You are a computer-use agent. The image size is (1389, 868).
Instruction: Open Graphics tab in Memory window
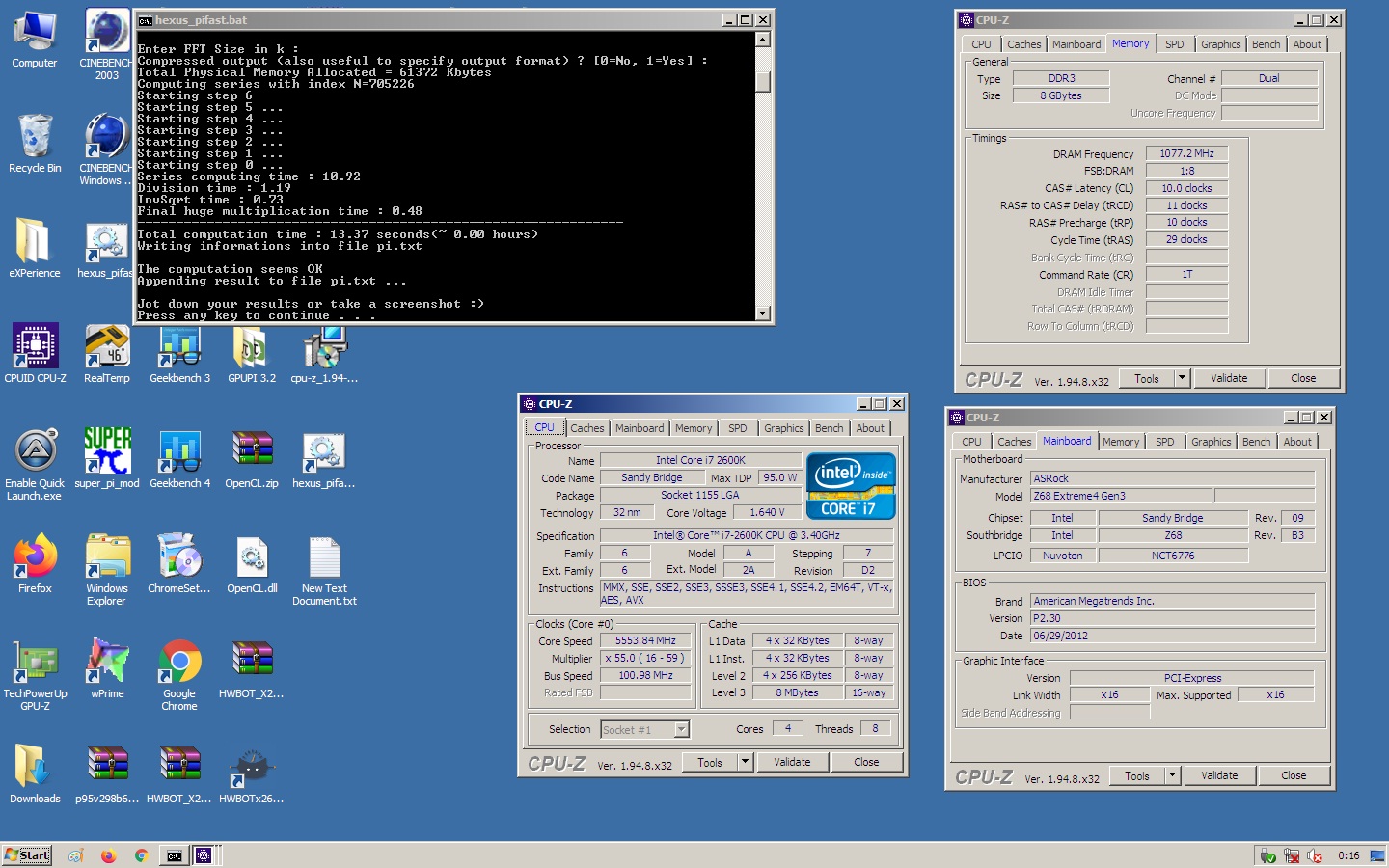pos(1220,44)
